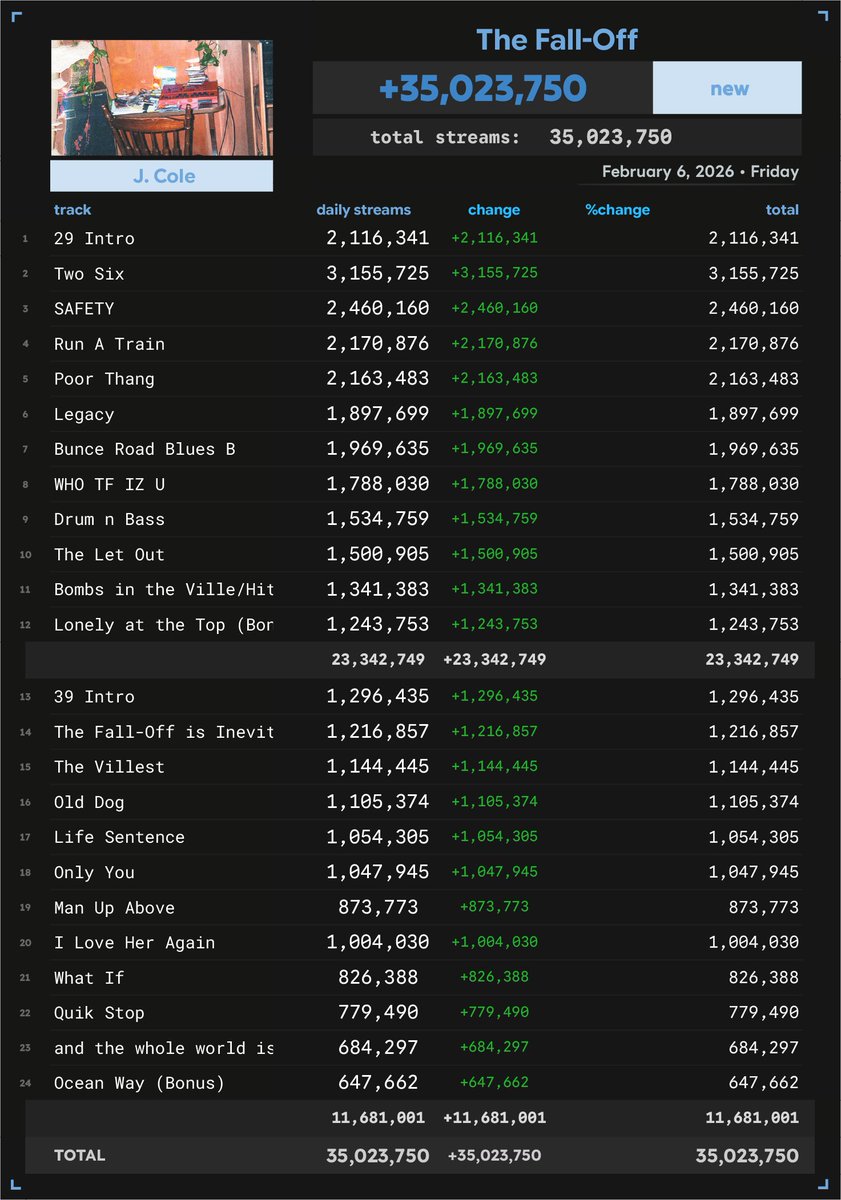
Task: Select the Legacy track name
Action: click(x=84, y=414)
